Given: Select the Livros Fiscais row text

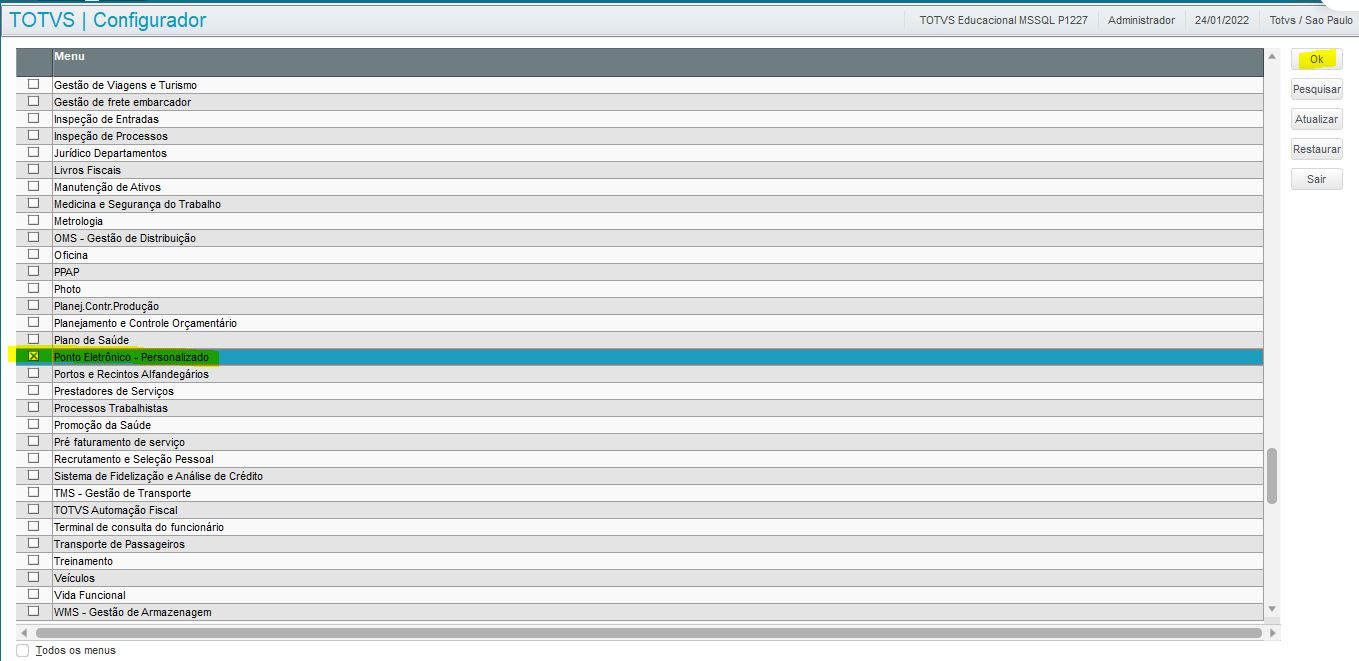Looking at the screenshot, I should click(87, 170).
